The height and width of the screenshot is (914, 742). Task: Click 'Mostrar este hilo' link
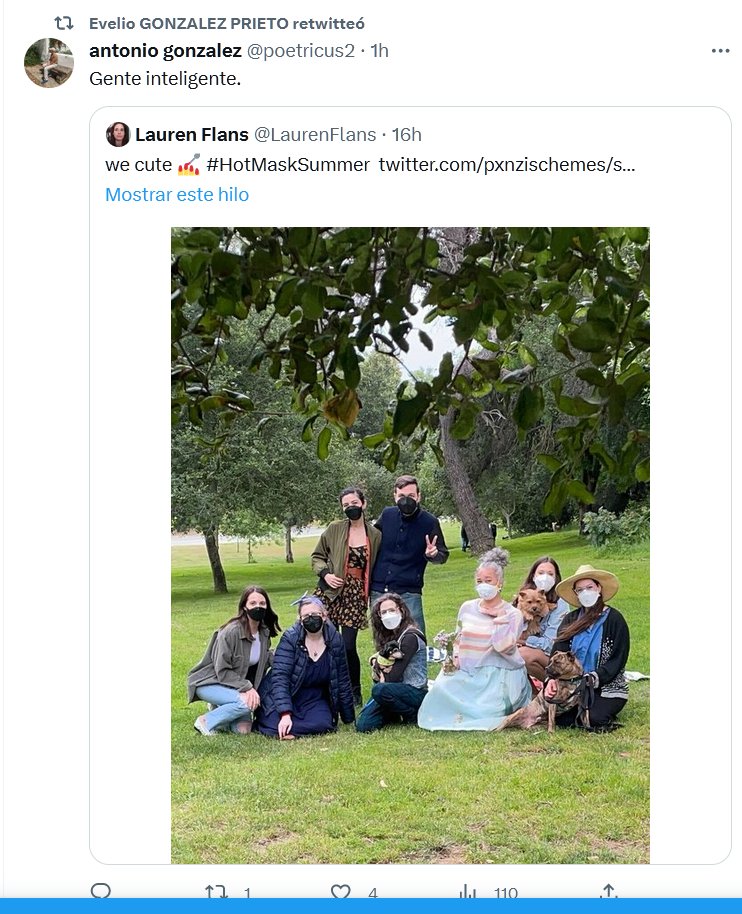tap(177, 195)
